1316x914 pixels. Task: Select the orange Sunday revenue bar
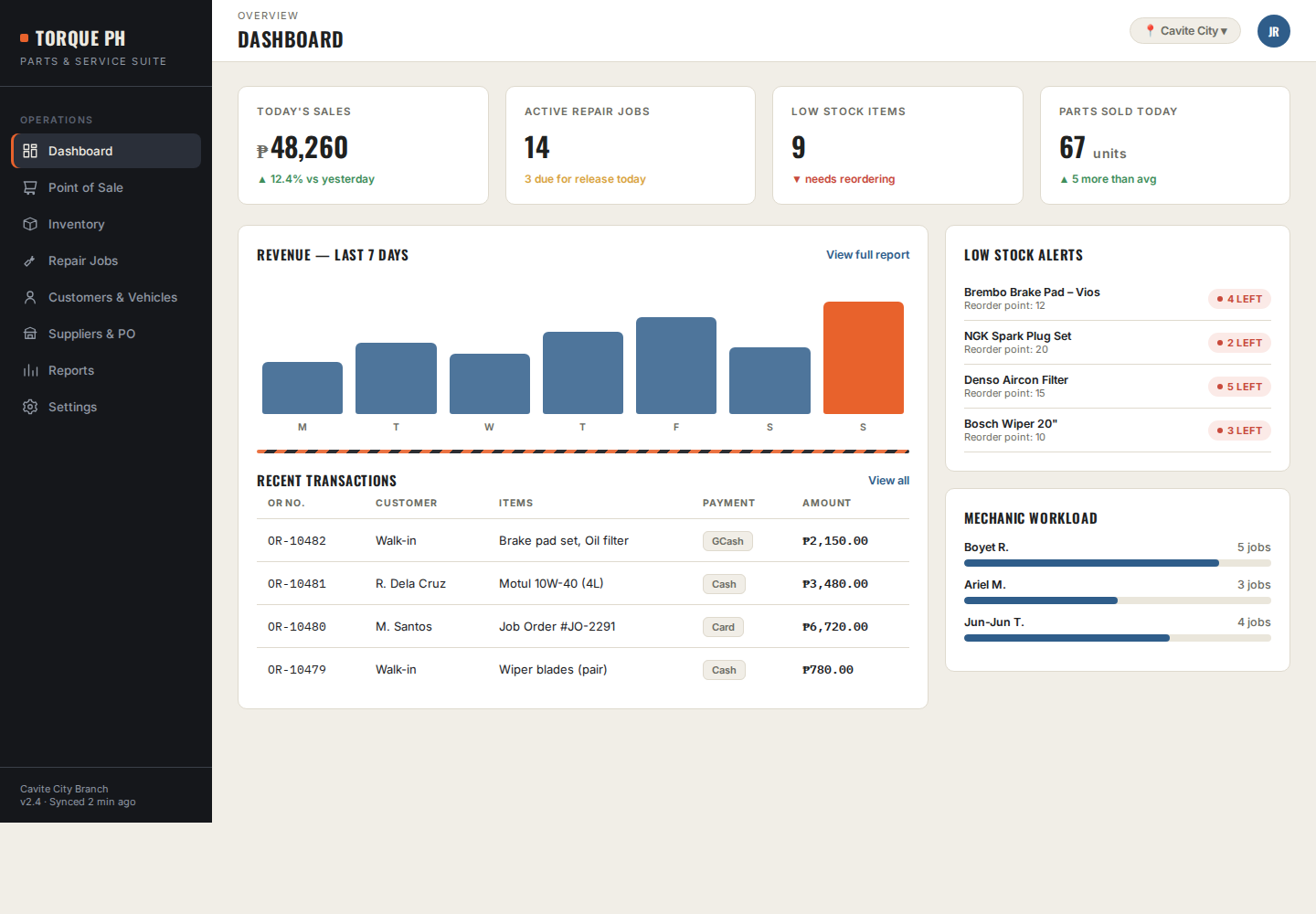tap(864, 357)
